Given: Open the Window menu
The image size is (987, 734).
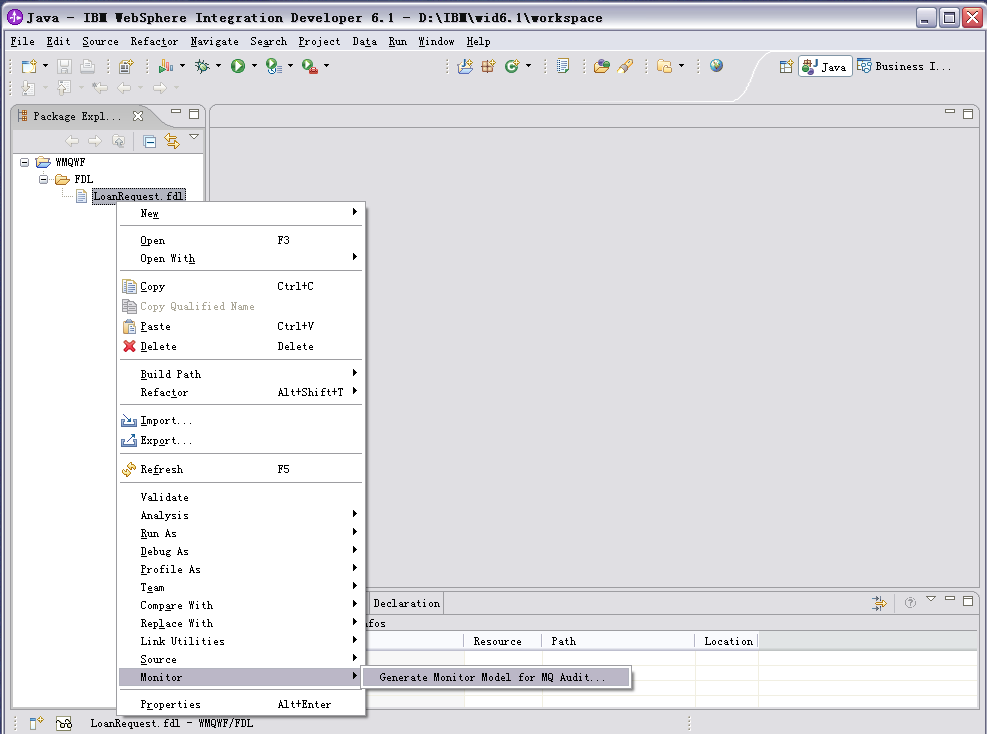Looking at the screenshot, I should [436, 42].
